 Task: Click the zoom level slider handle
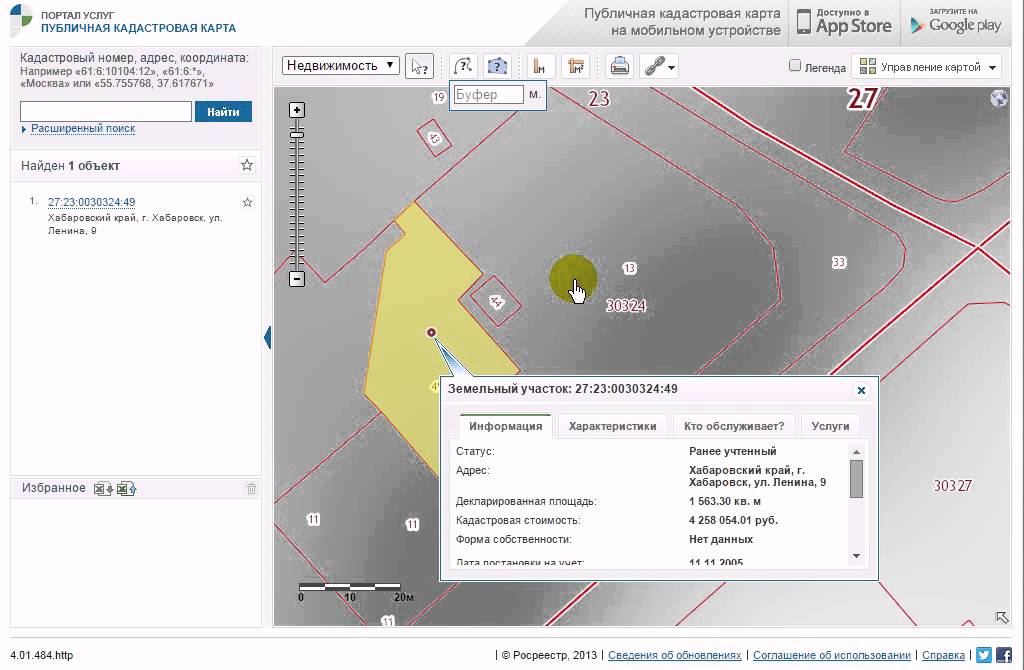tap(296, 134)
